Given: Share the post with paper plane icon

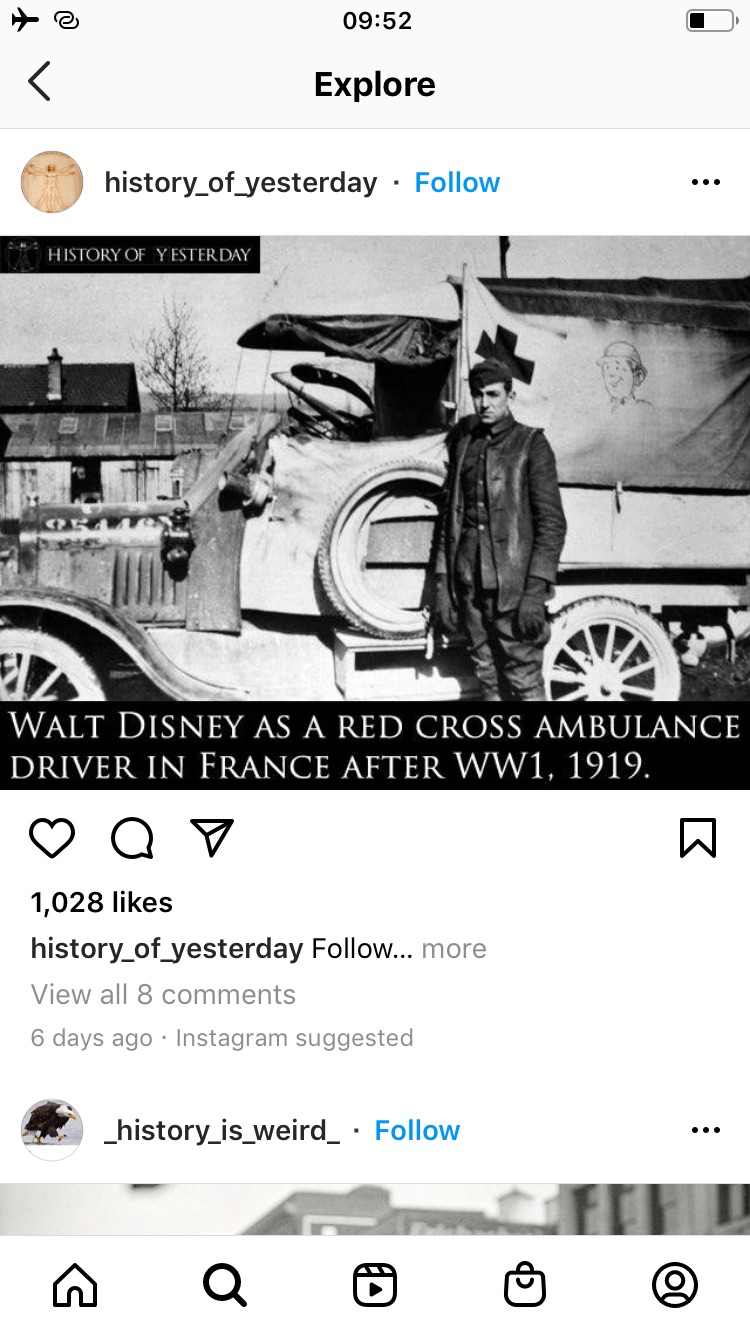Looking at the screenshot, I should [x=212, y=838].
